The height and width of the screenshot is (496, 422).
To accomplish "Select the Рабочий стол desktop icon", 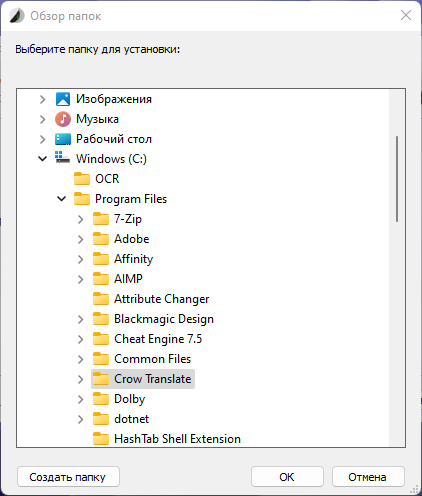I will click(63, 139).
